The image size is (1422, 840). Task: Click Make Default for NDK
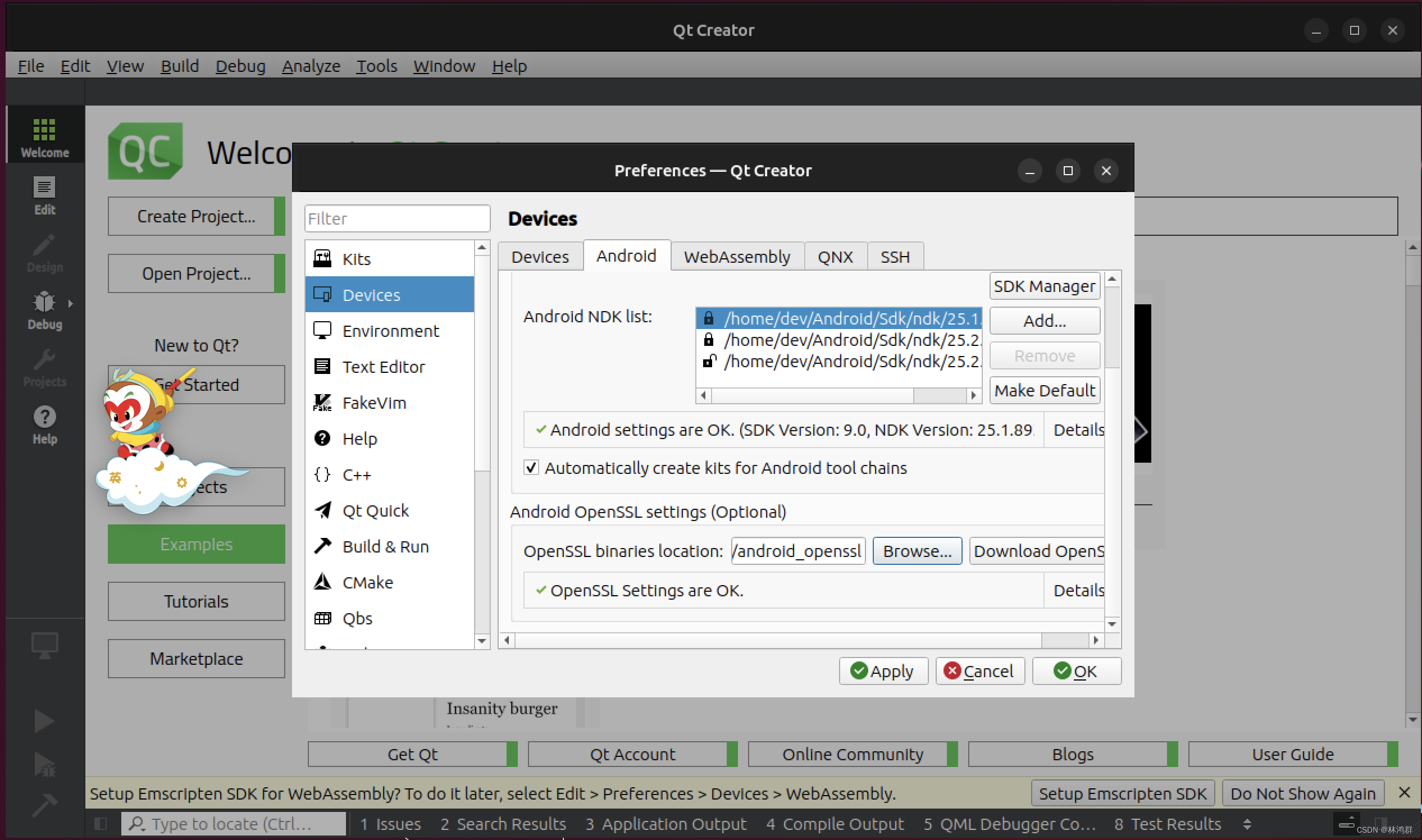pyautogui.click(x=1045, y=390)
